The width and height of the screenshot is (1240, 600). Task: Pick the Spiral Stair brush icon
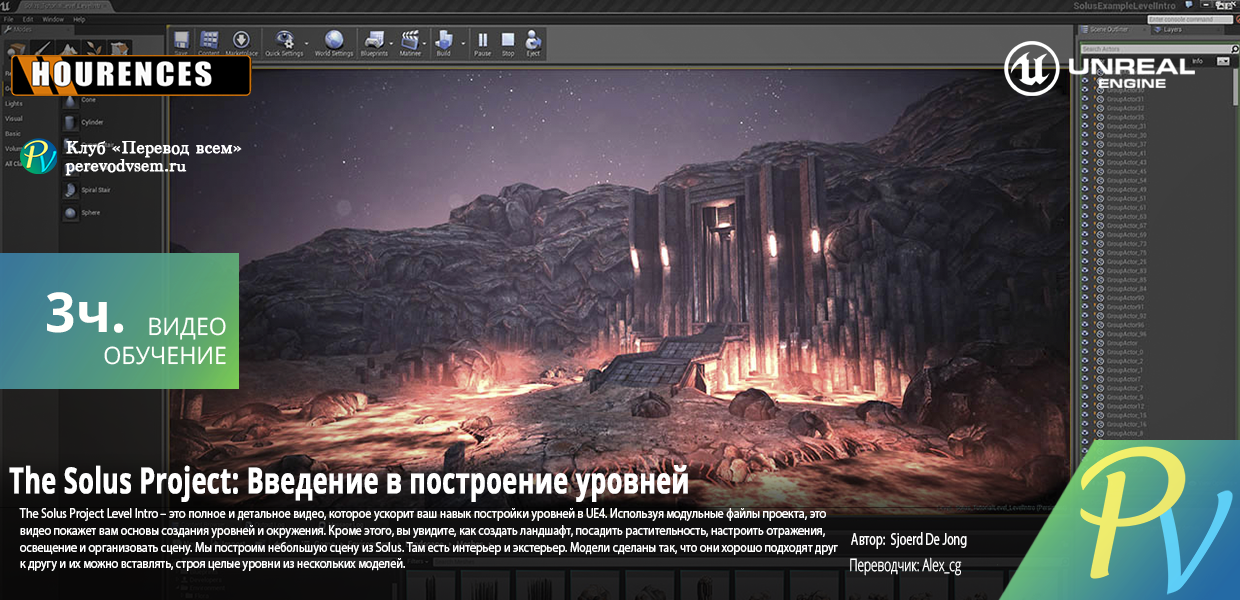tap(70, 189)
